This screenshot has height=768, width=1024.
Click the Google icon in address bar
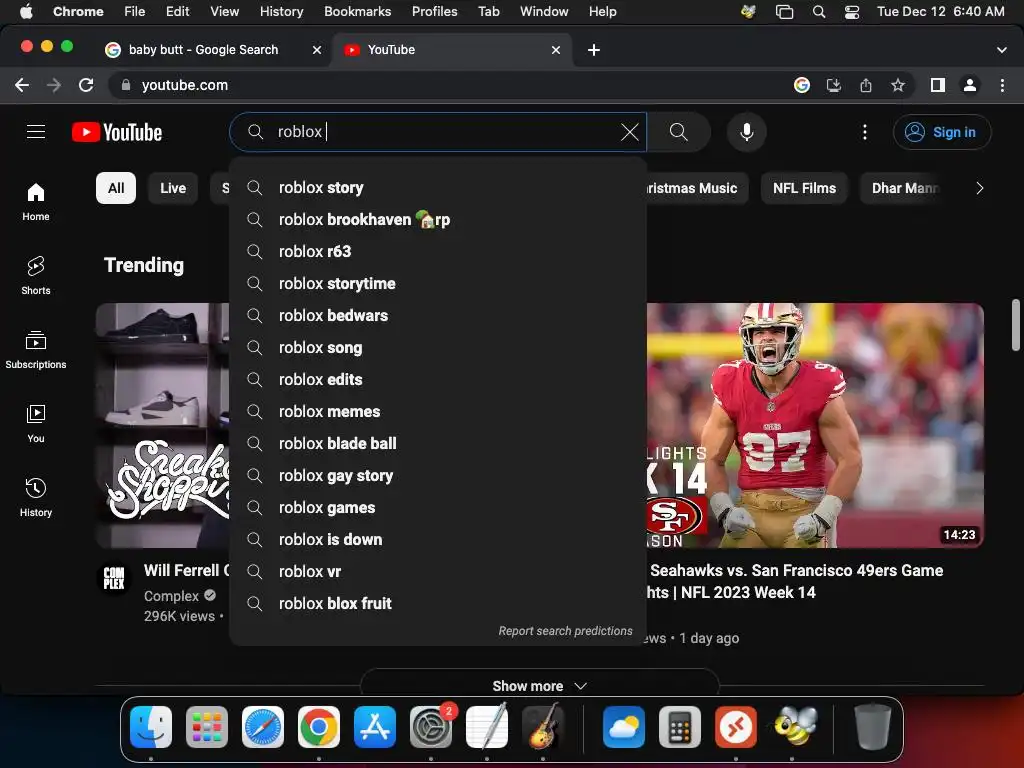click(x=802, y=85)
